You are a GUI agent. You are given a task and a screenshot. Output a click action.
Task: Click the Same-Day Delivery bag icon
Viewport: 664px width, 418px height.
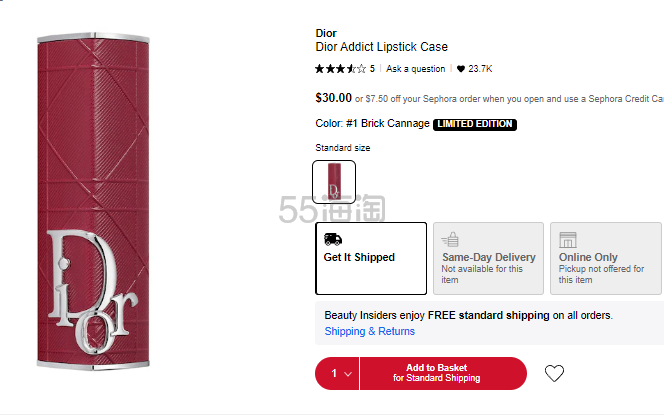450,240
